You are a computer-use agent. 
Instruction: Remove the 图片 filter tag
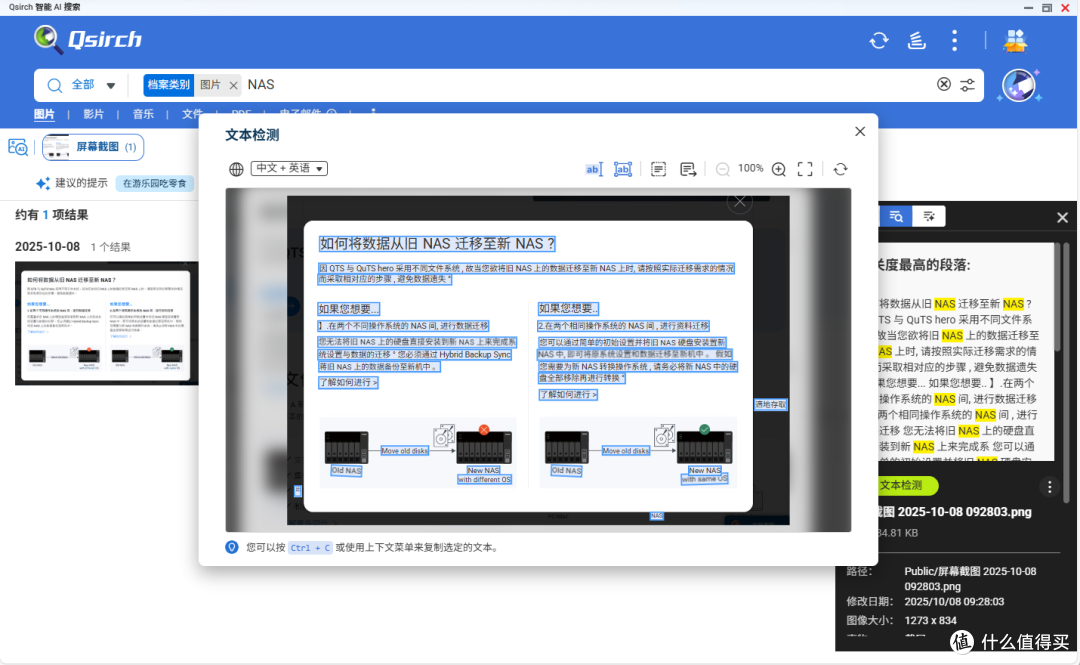pos(233,85)
